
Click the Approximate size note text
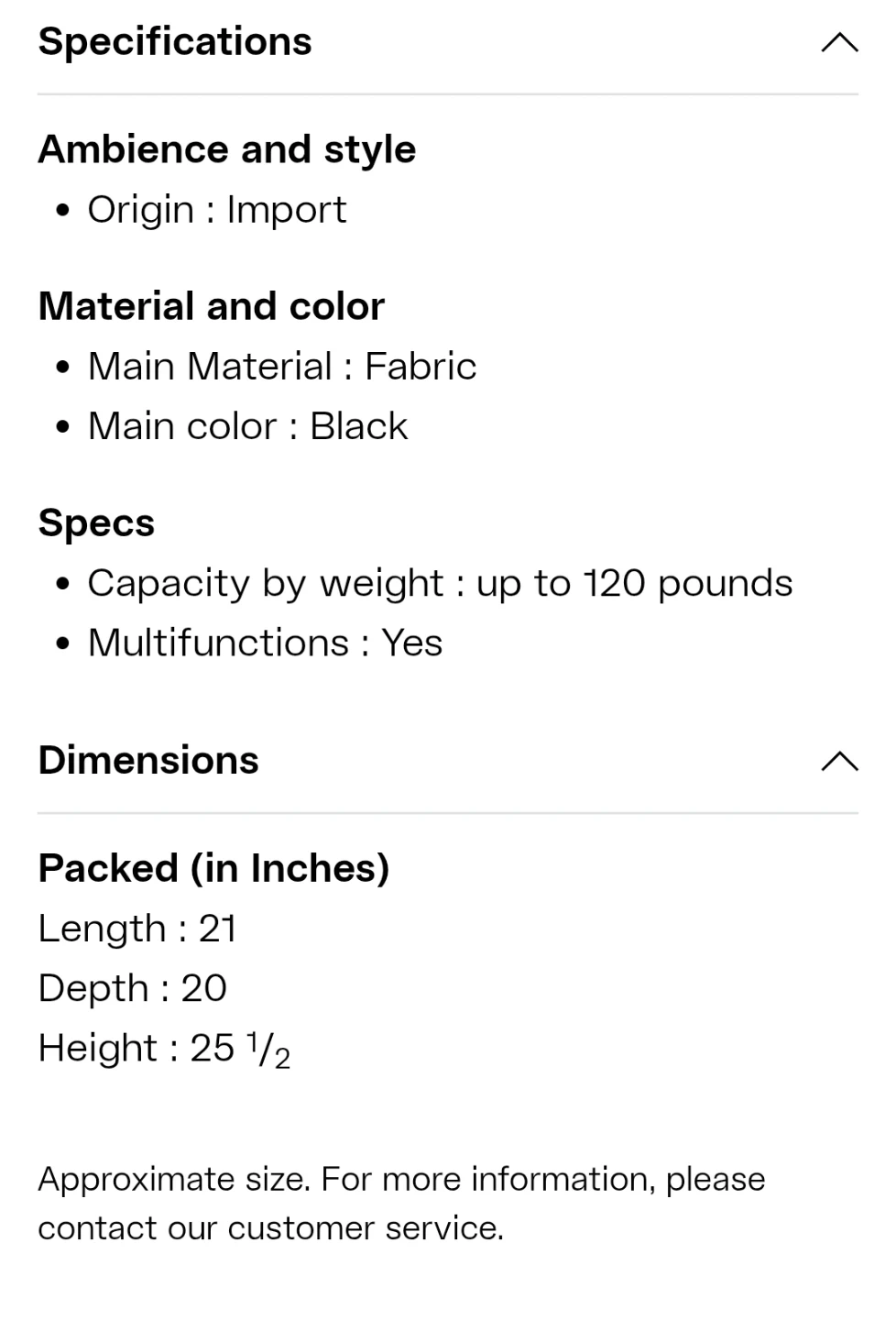[401, 1179]
